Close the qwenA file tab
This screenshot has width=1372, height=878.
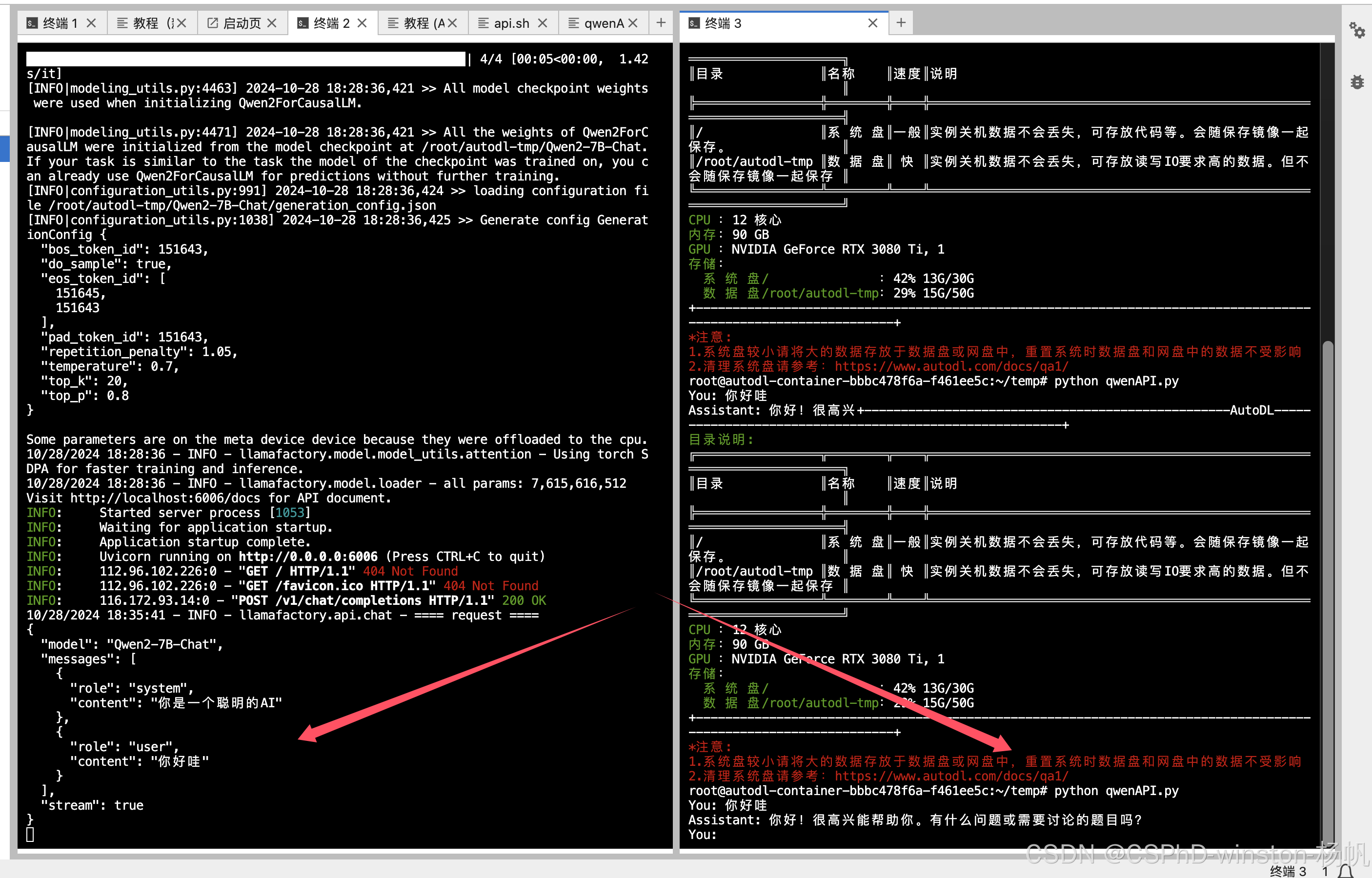pos(633,23)
